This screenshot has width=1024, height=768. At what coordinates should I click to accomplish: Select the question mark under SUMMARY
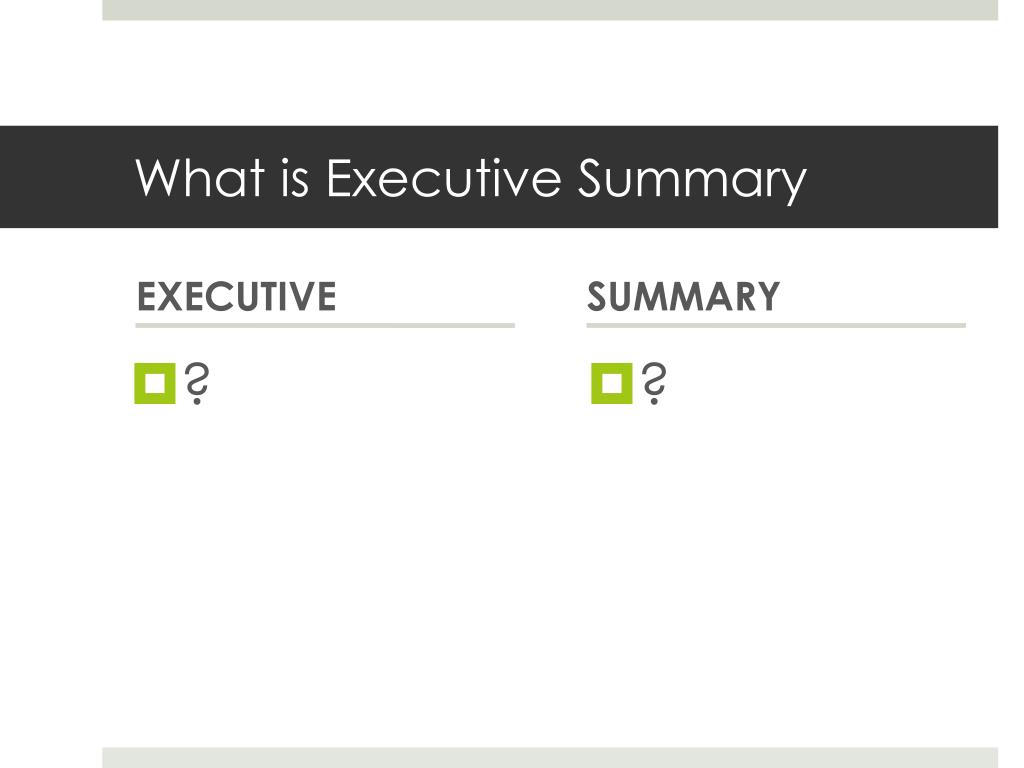pyautogui.click(x=654, y=383)
